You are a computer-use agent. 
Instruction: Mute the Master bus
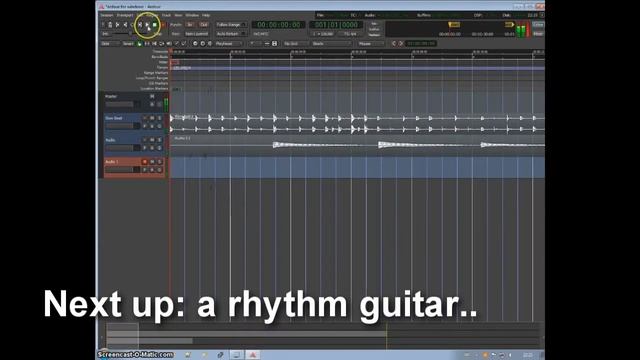(152, 96)
